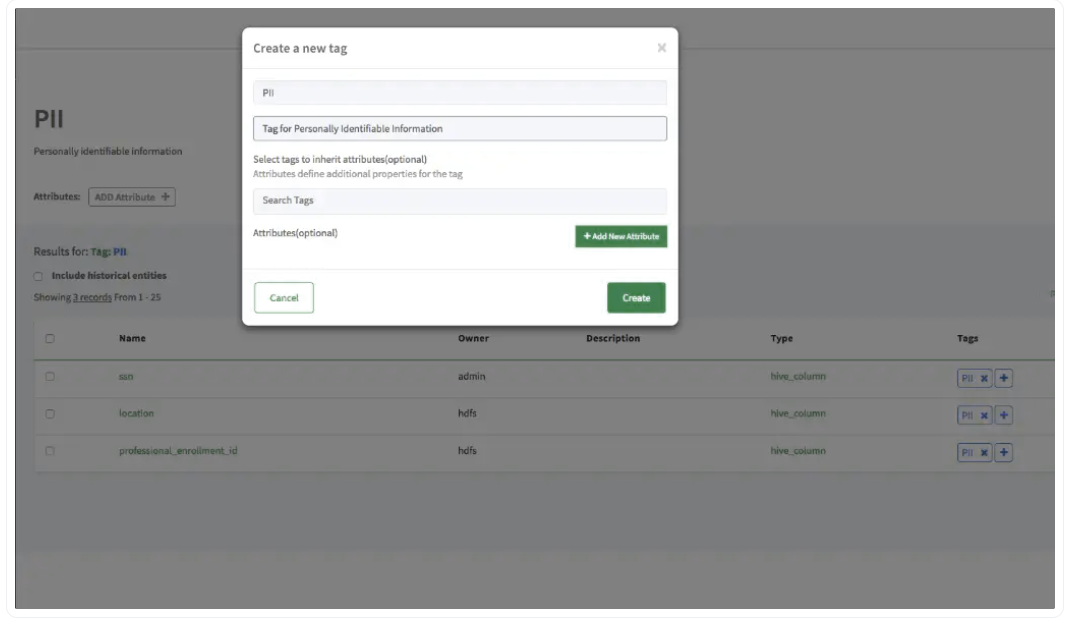Open the professional_enrollment_id entity link

[178, 451]
